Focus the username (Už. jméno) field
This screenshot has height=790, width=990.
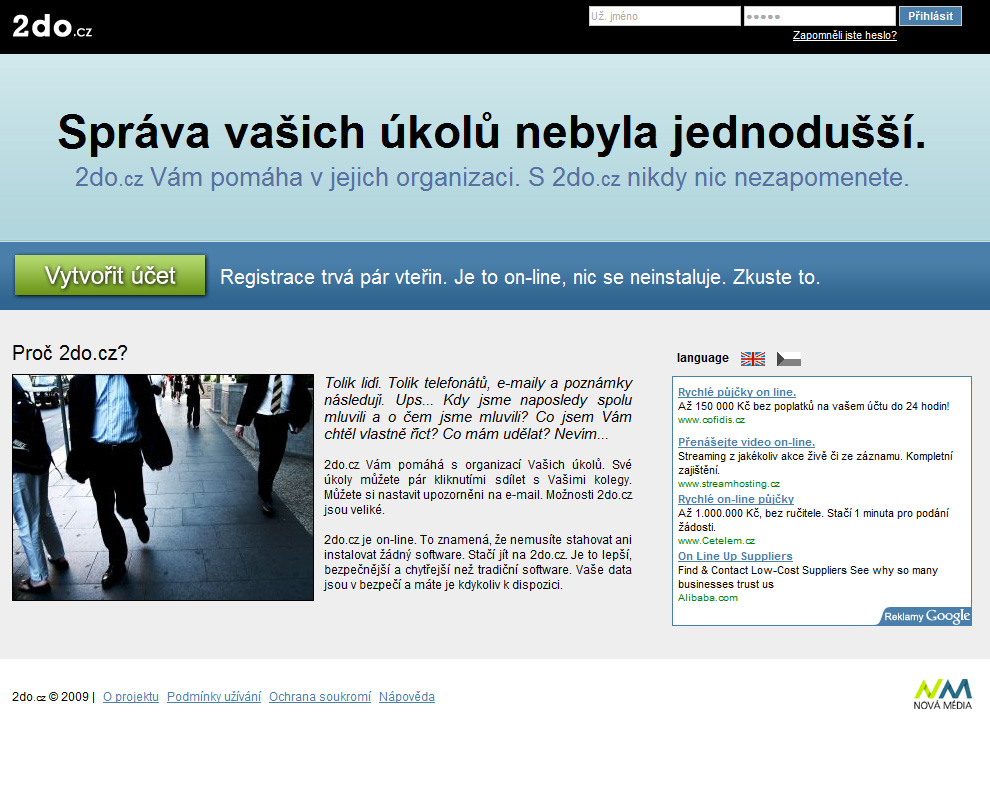(x=664, y=16)
